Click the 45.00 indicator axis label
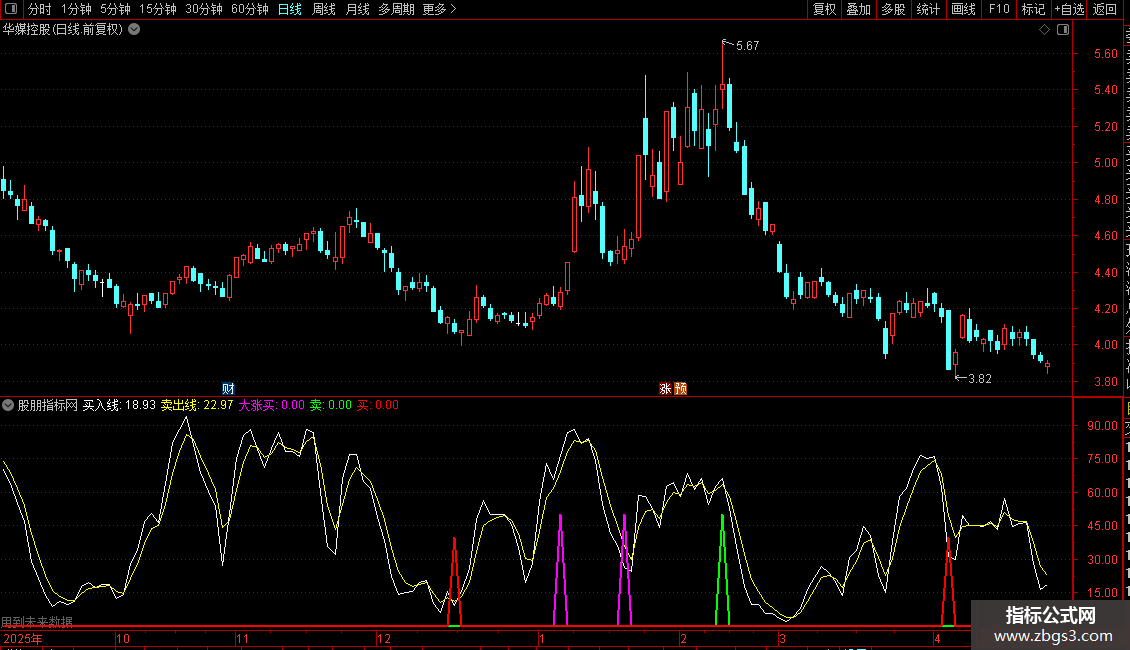Screen dimensions: 1130x650 pos(1103,525)
